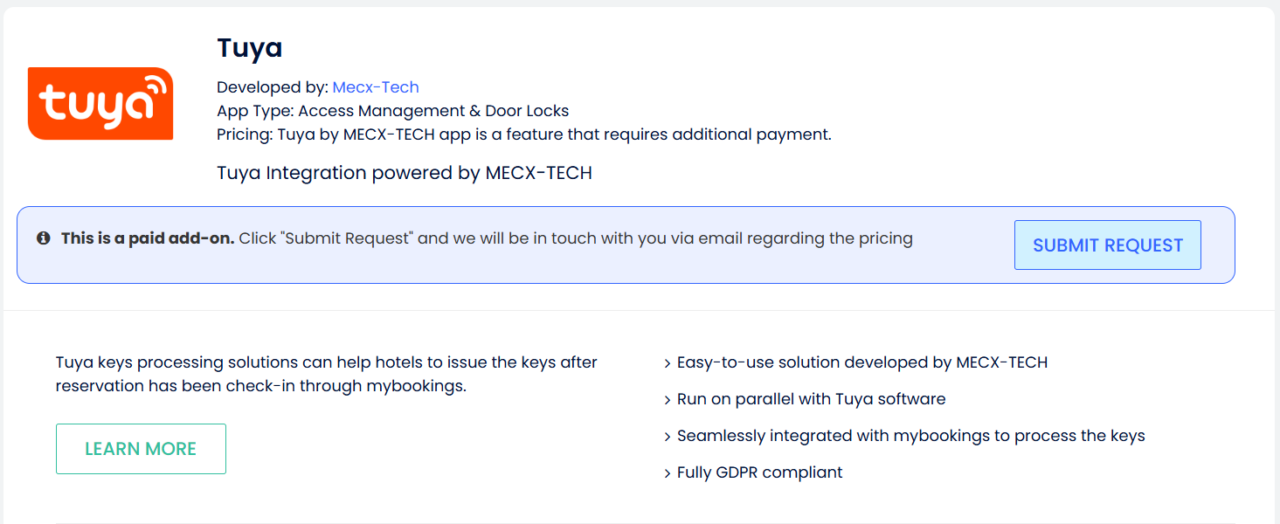
Task: Select 'Seamlessly integrated with mybookings' feature text
Action: (x=911, y=436)
